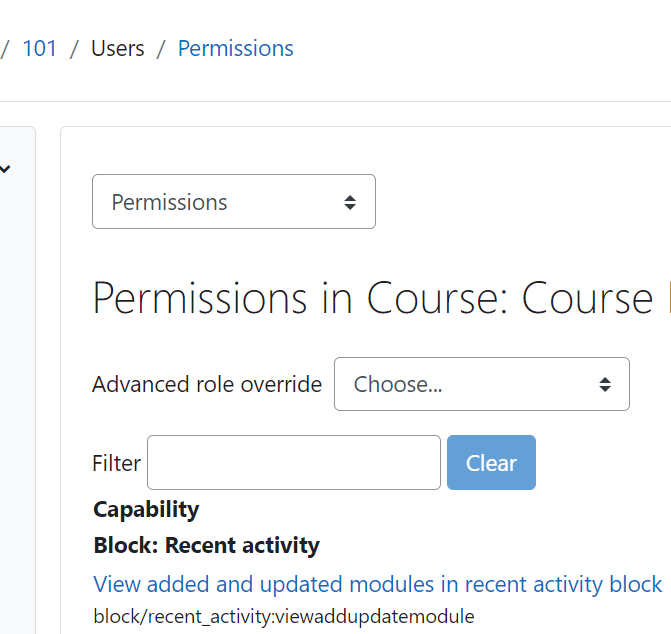Click the Capability column header
Viewport: 671px width, 634px height.
point(146,510)
